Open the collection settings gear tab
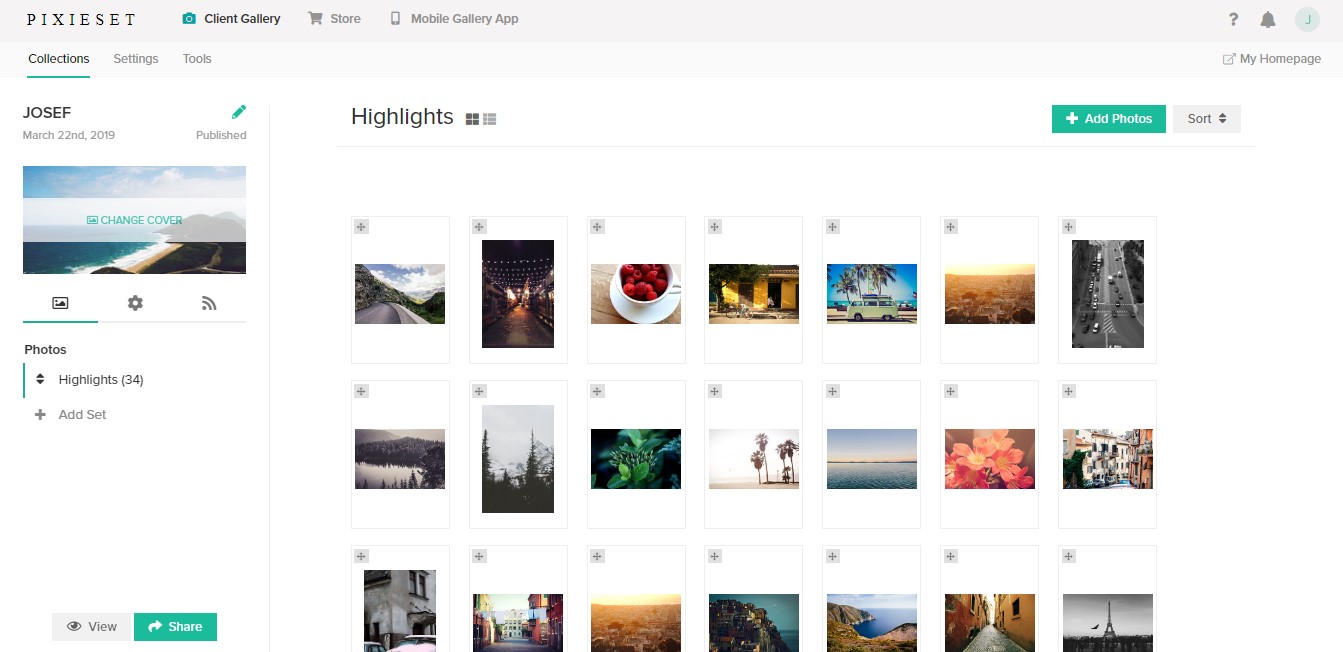Image resolution: width=1343 pixels, height=652 pixels. click(x=135, y=303)
